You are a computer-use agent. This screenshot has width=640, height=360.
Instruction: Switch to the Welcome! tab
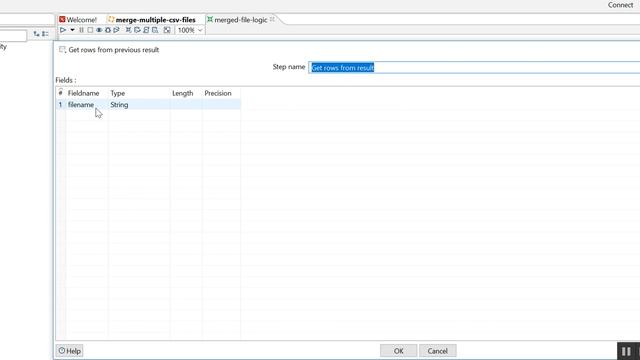coord(78,20)
